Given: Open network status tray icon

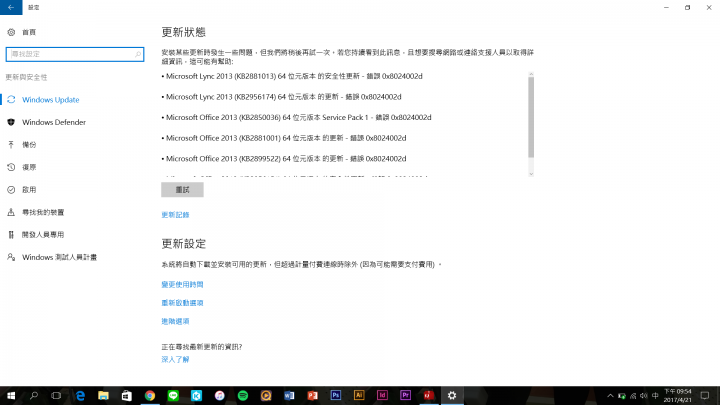Looking at the screenshot, I should pyautogui.click(x=633, y=396).
